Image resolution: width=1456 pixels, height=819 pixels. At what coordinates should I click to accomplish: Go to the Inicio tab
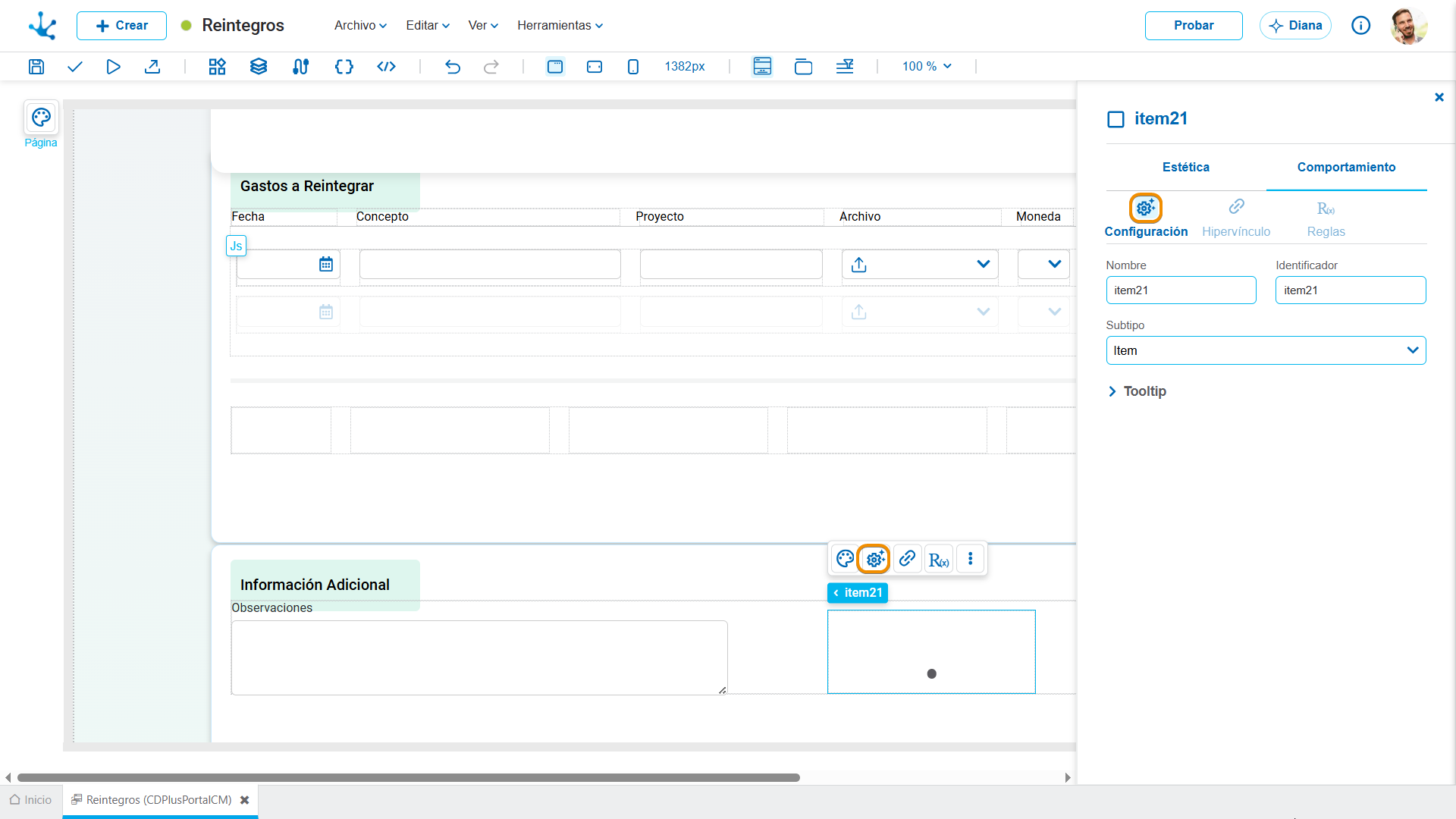[x=31, y=800]
